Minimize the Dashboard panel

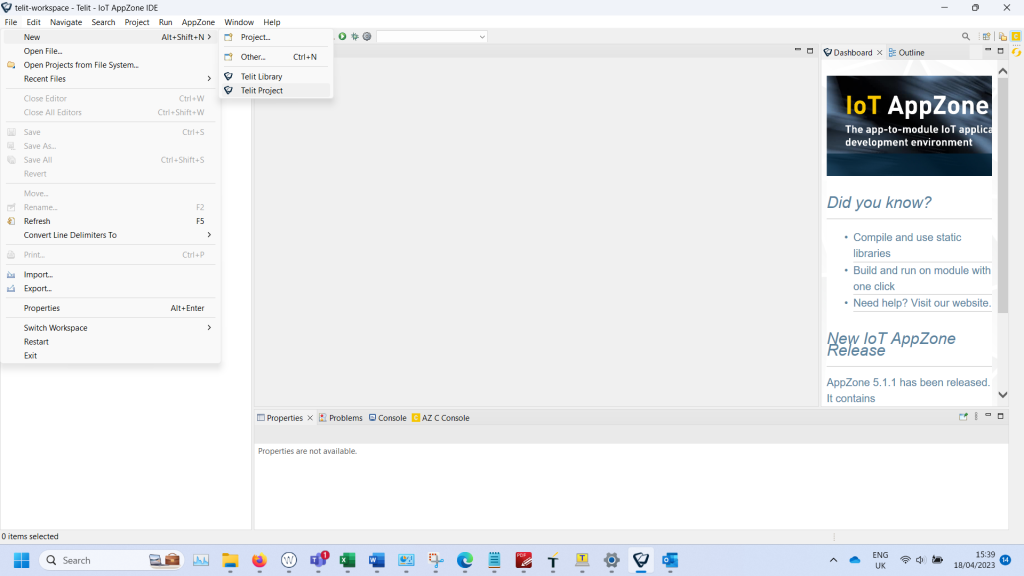[x=988, y=50]
